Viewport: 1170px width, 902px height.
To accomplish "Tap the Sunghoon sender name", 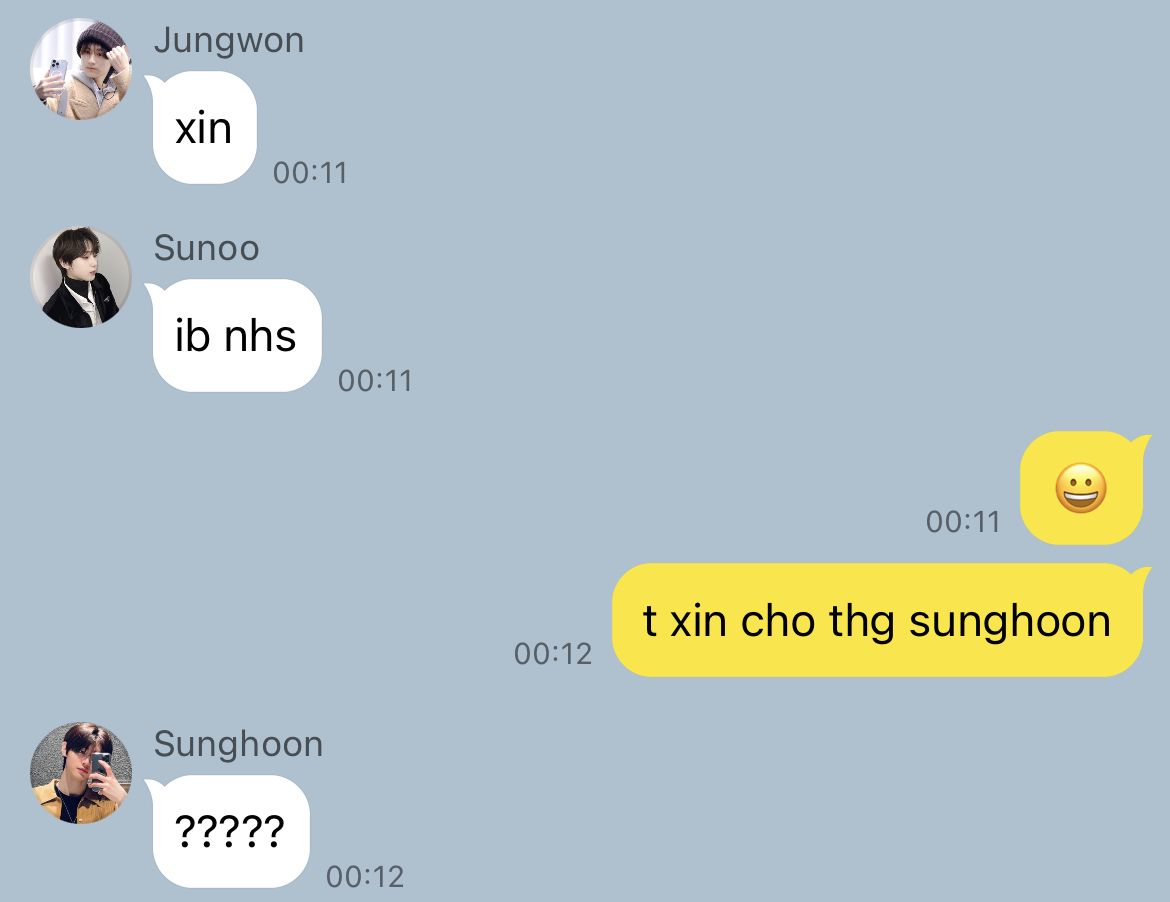I will click(x=238, y=745).
